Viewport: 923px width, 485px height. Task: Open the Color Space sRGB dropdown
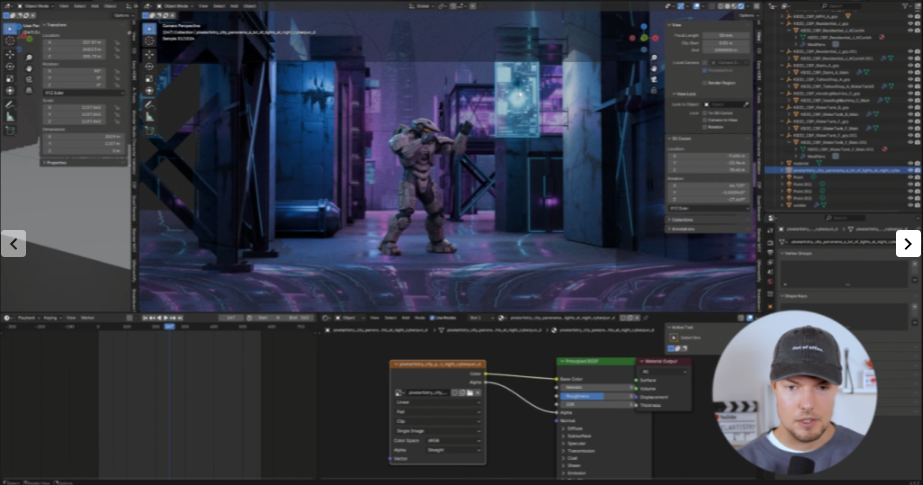[453, 439]
